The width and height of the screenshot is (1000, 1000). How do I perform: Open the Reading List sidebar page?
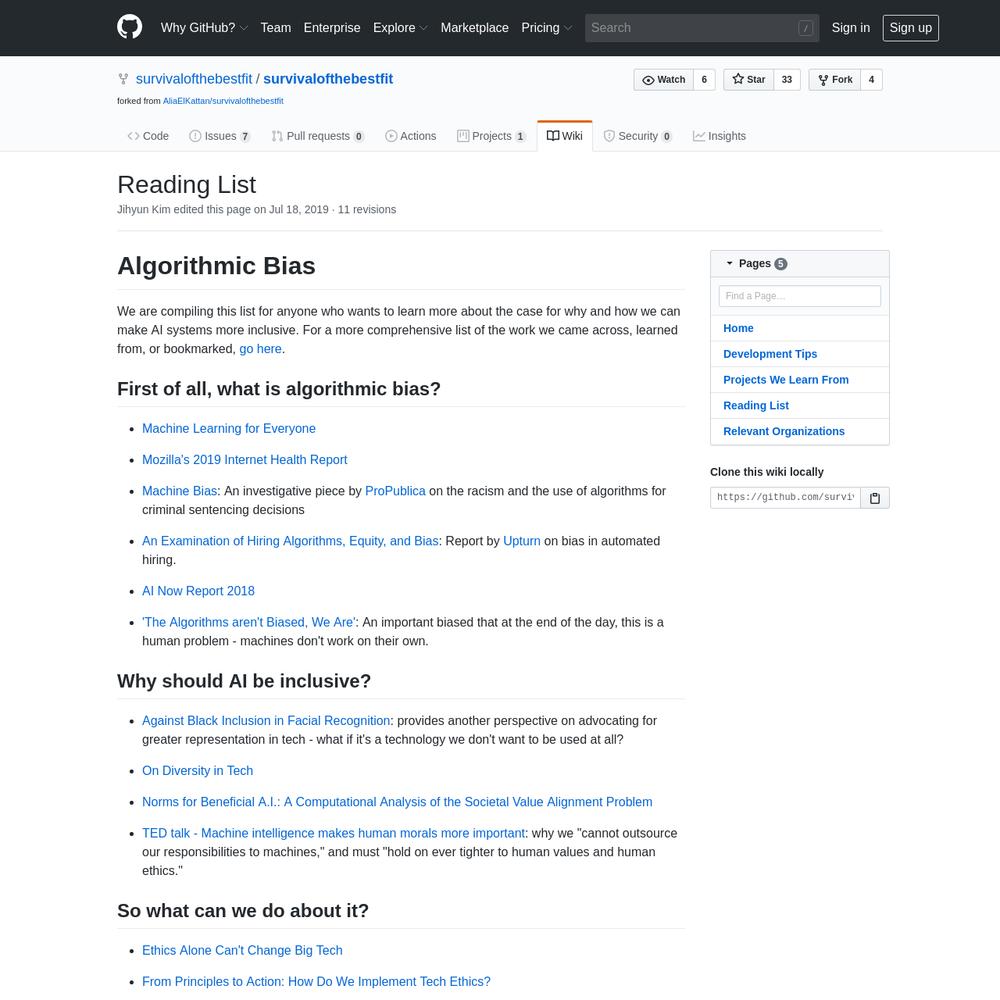click(x=756, y=406)
